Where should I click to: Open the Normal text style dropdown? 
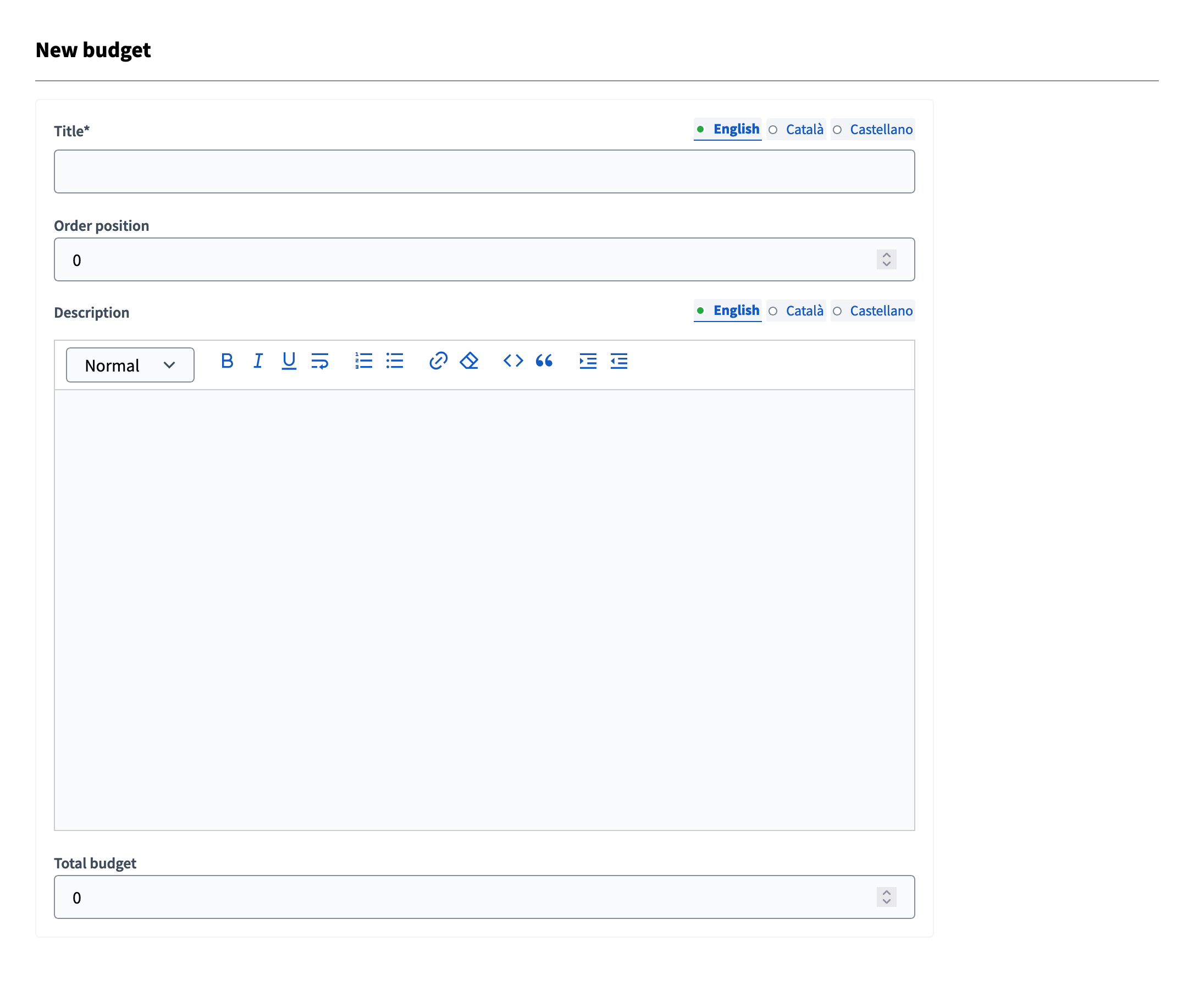[130, 365]
